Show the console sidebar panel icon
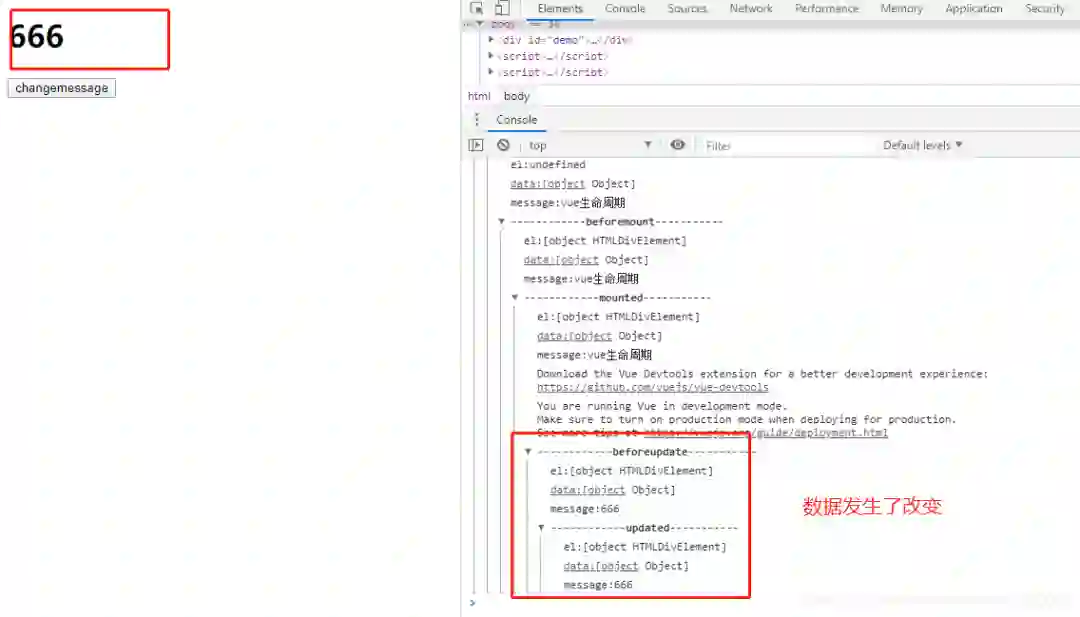This screenshot has height=617, width=1080. (476, 145)
